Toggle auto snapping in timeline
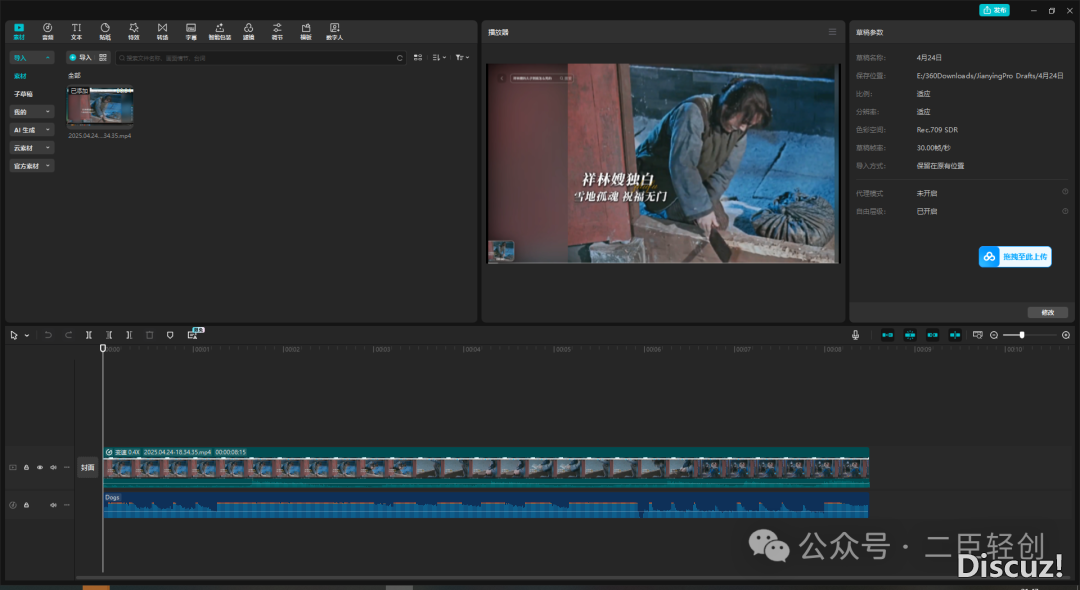The image size is (1080, 590). tap(910, 335)
